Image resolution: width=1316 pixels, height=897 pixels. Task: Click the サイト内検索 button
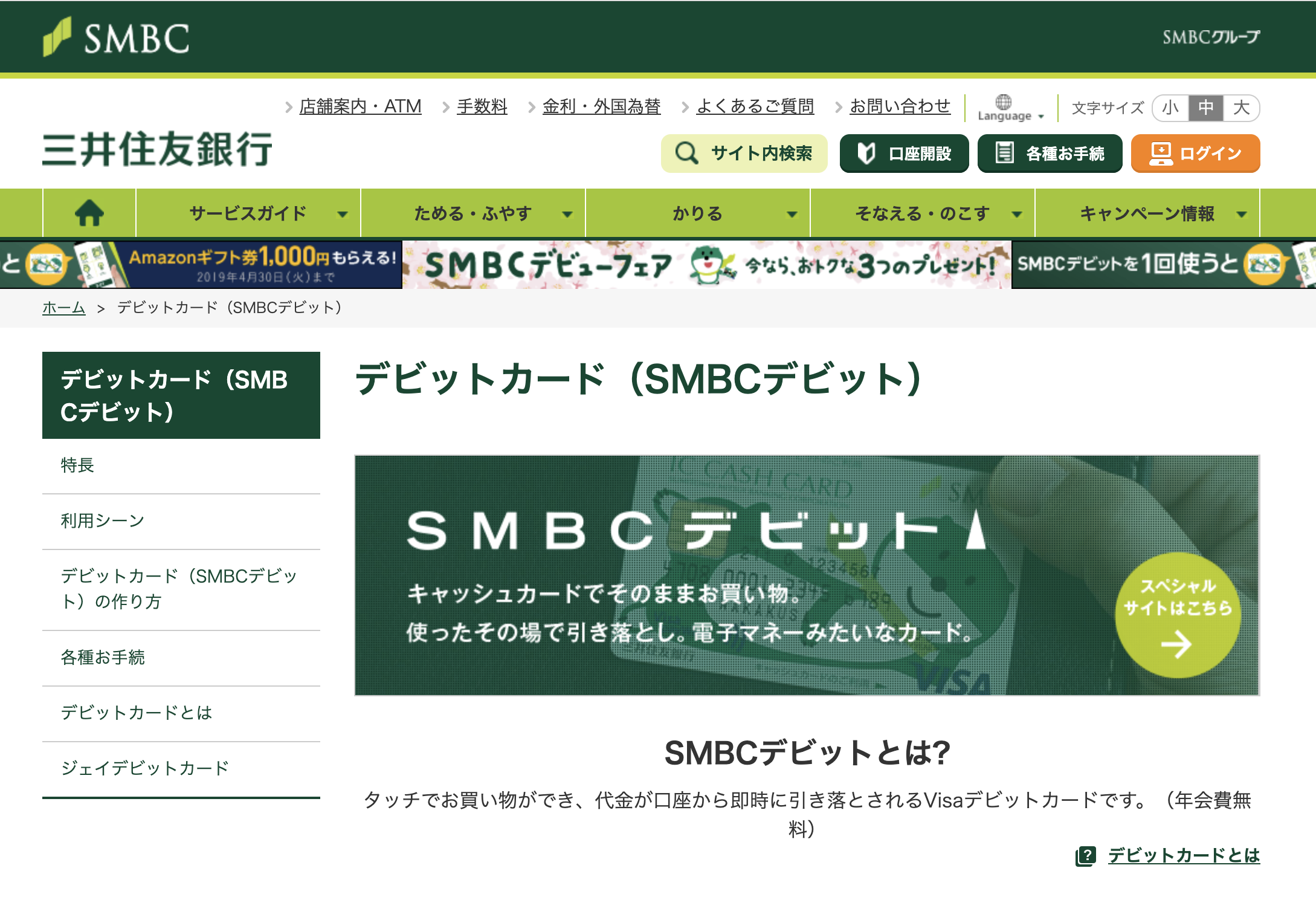[744, 154]
